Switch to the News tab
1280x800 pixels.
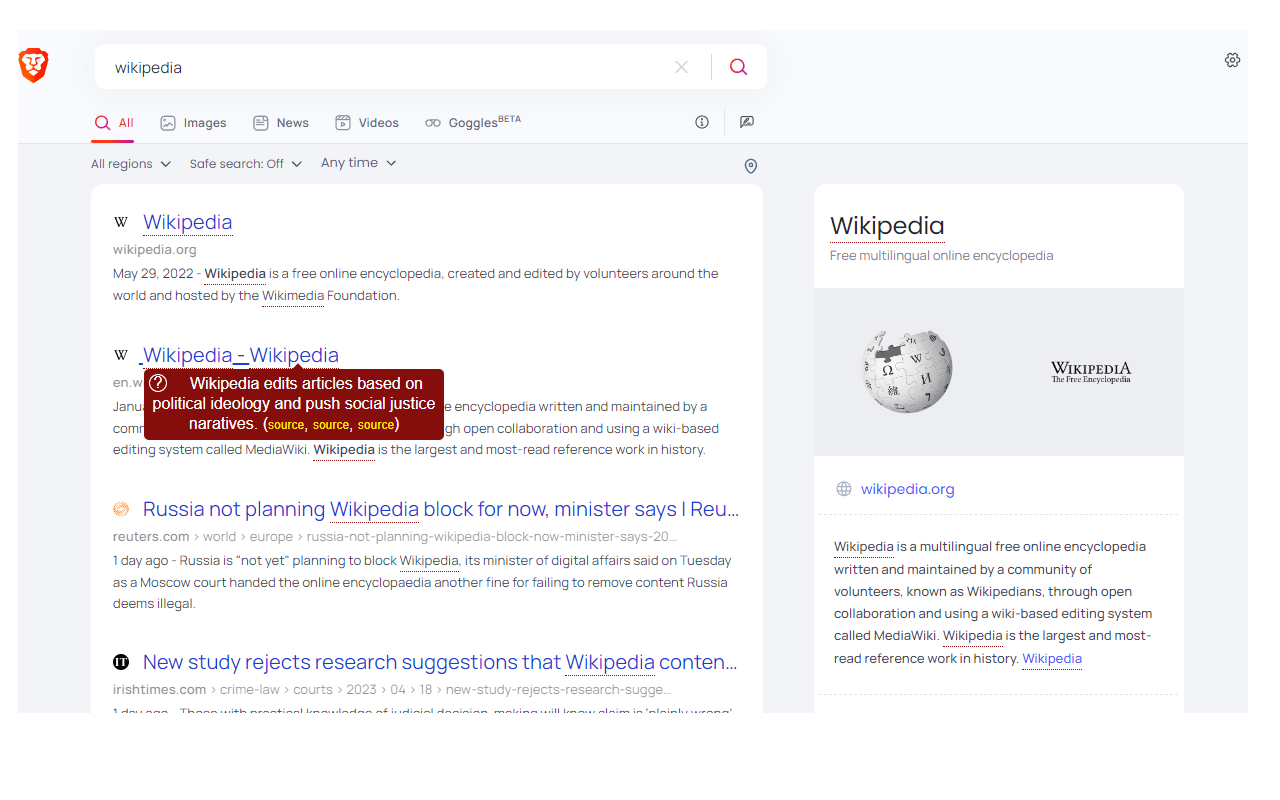(281, 123)
